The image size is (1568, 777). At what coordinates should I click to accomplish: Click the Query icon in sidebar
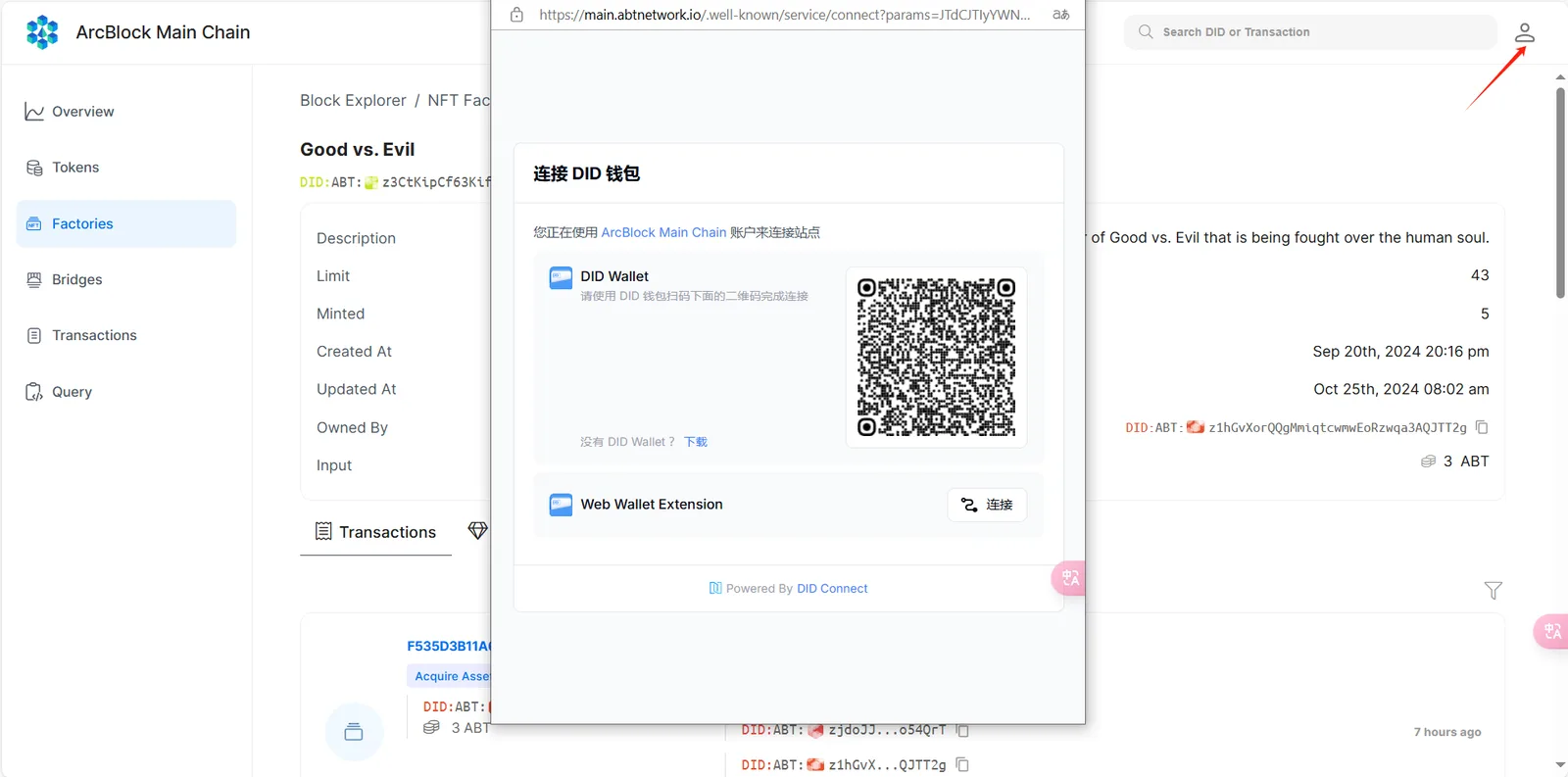click(x=34, y=392)
